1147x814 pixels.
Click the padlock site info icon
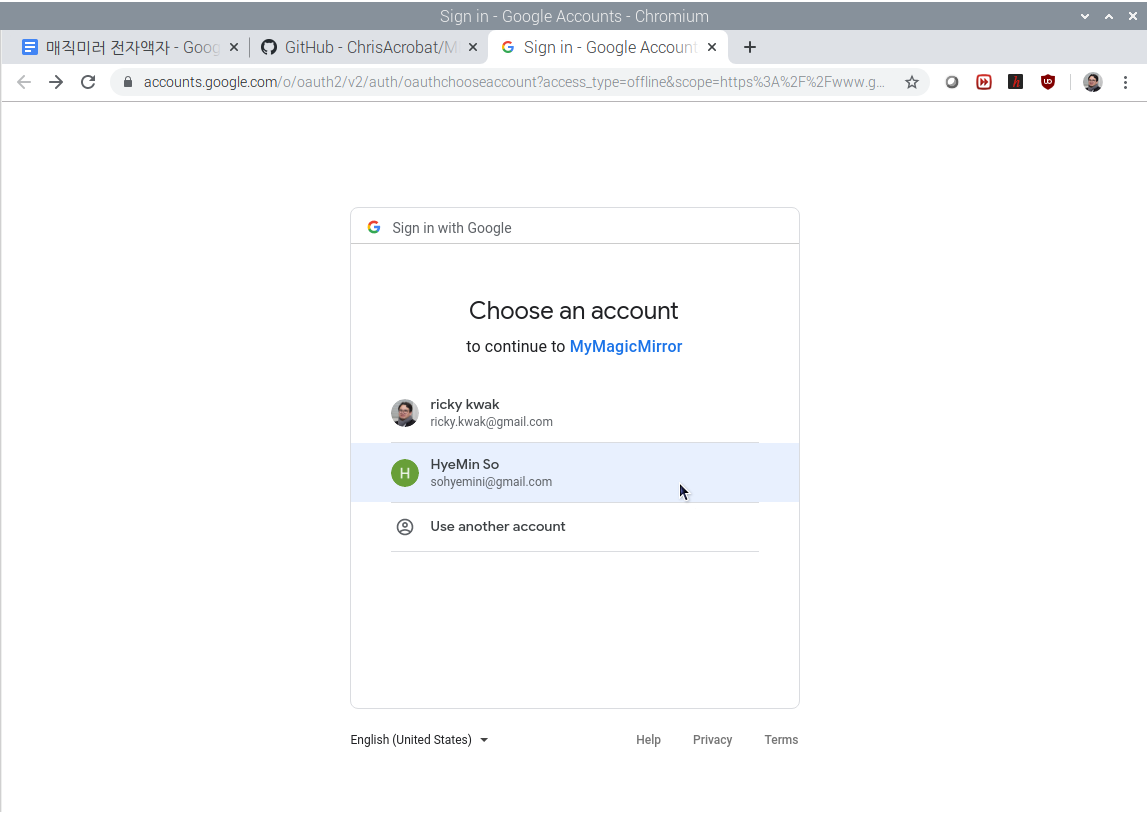(128, 82)
